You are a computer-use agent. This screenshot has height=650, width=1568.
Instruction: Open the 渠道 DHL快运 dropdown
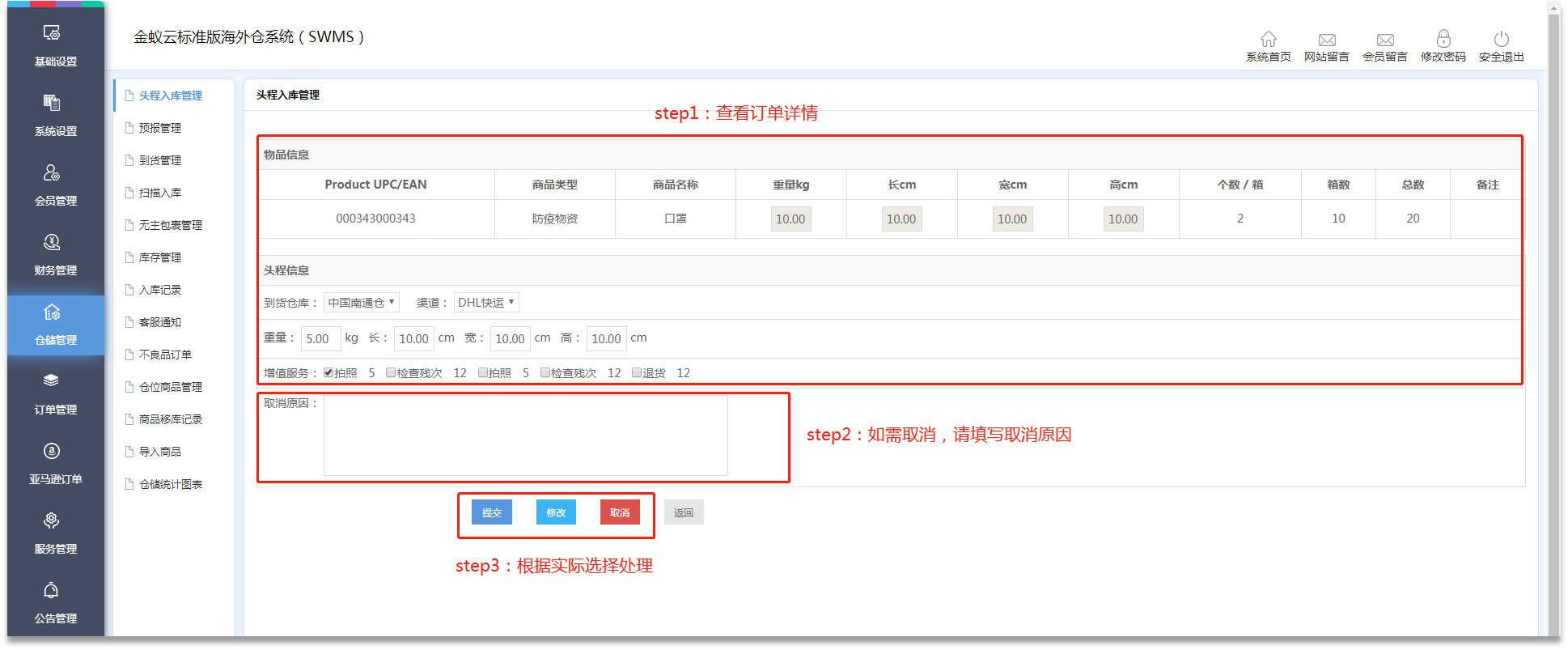click(485, 303)
